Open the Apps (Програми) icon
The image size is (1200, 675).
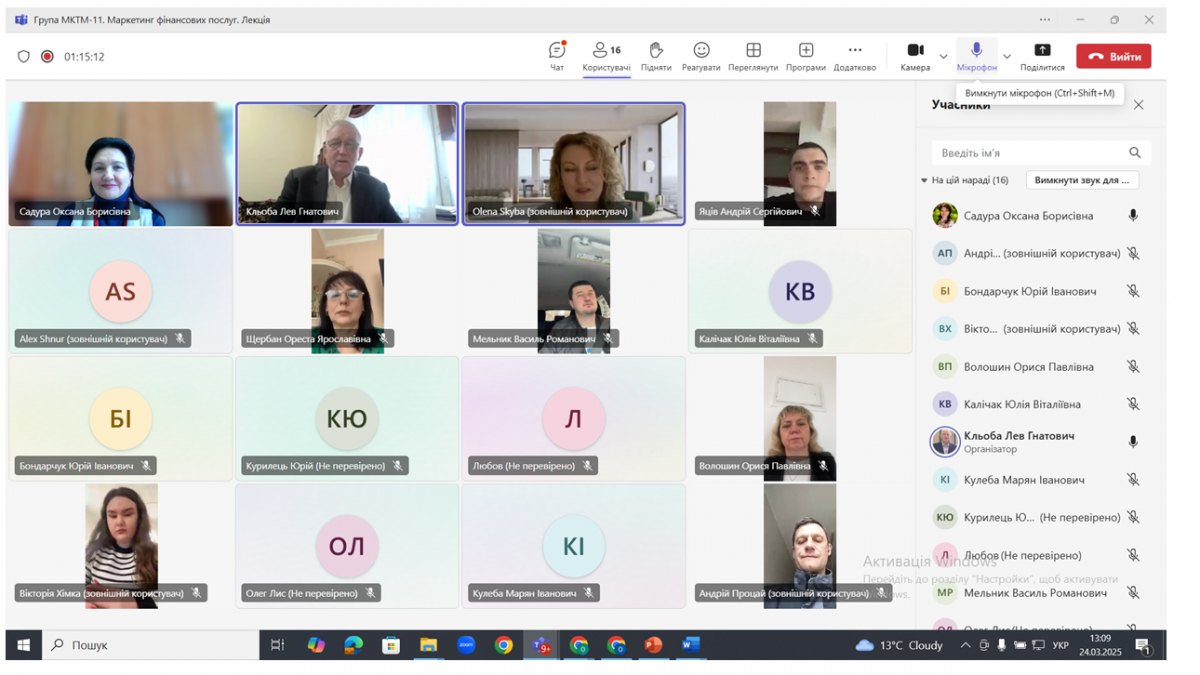pos(805,51)
